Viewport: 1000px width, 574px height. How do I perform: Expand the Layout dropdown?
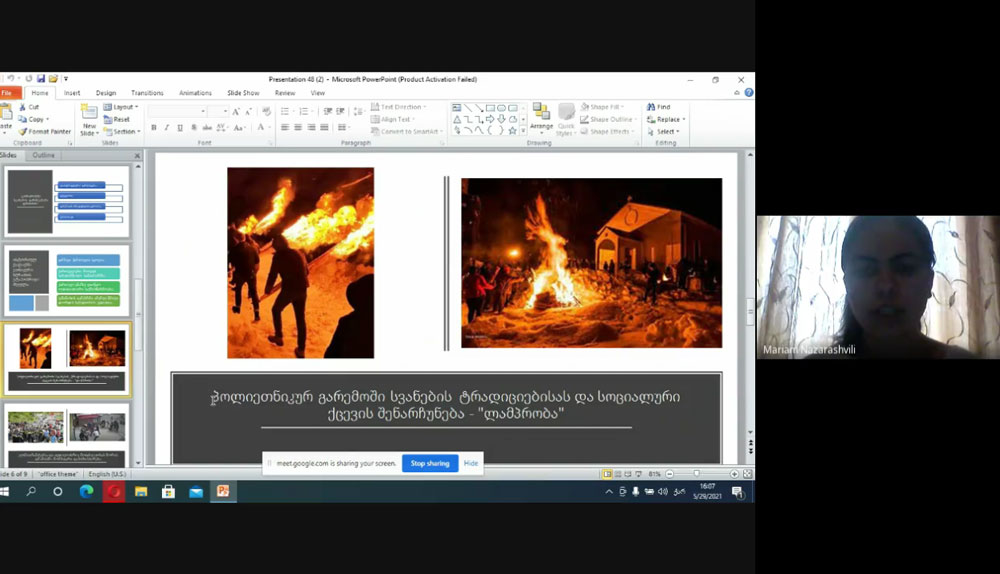[x=122, y=107]
